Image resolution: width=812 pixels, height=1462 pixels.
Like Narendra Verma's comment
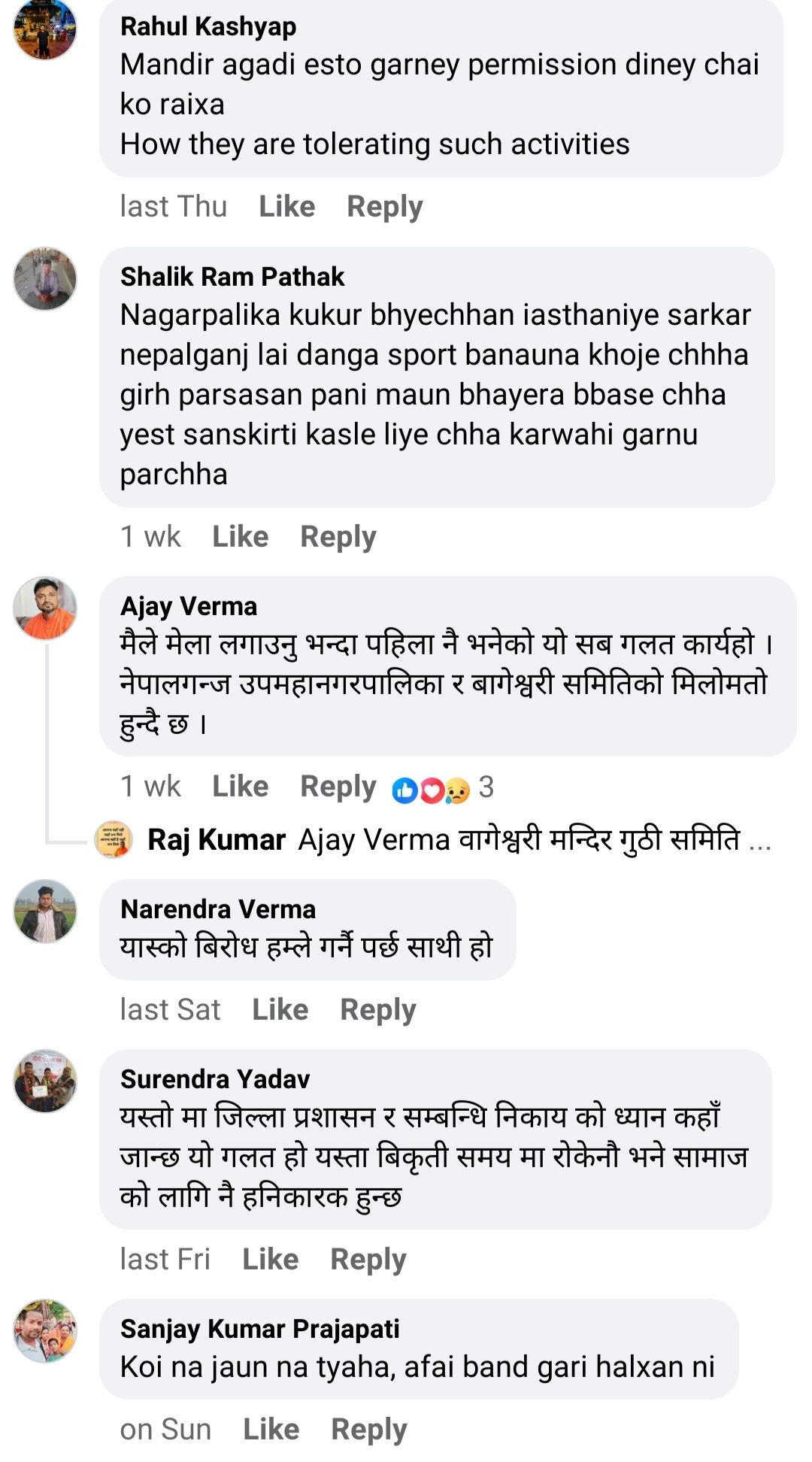(x=280, y=1009)
